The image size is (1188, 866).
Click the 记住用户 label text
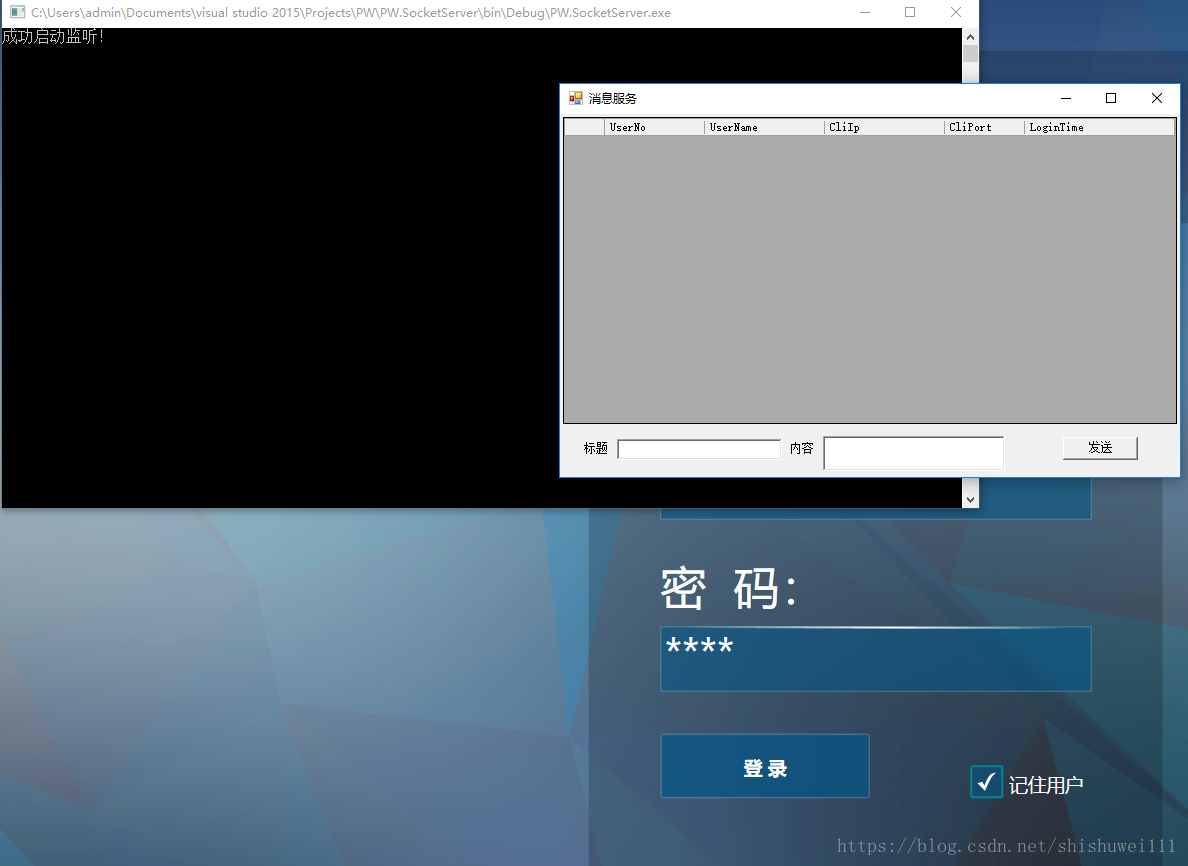pyautogui.click(x=1046, y=785)
